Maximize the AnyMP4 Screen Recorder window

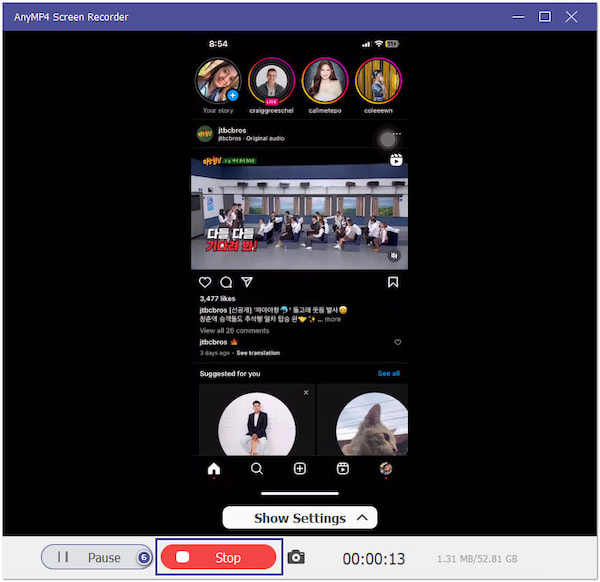[545, 16]
